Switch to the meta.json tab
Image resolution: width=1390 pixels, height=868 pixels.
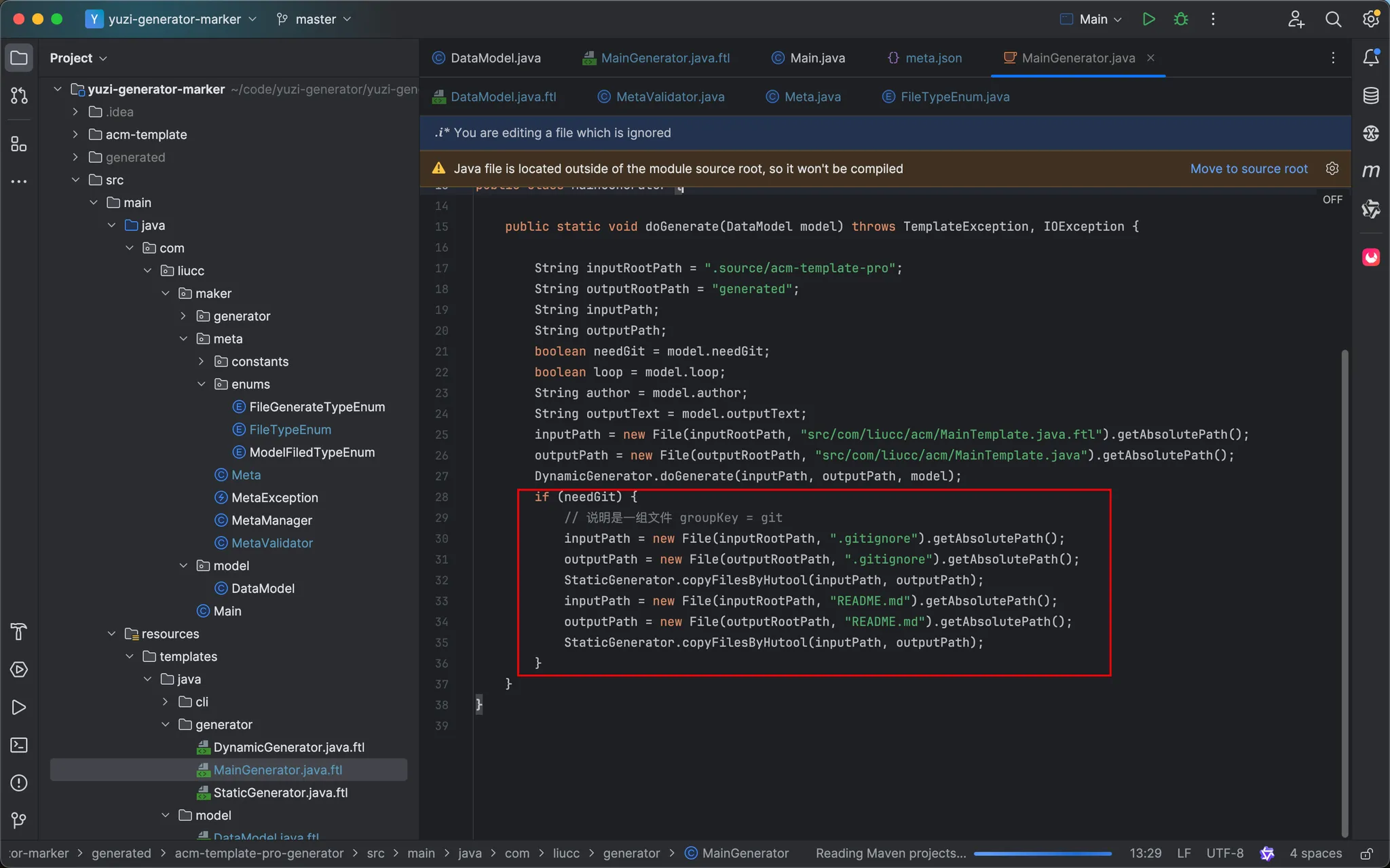(x=933, y=58)
